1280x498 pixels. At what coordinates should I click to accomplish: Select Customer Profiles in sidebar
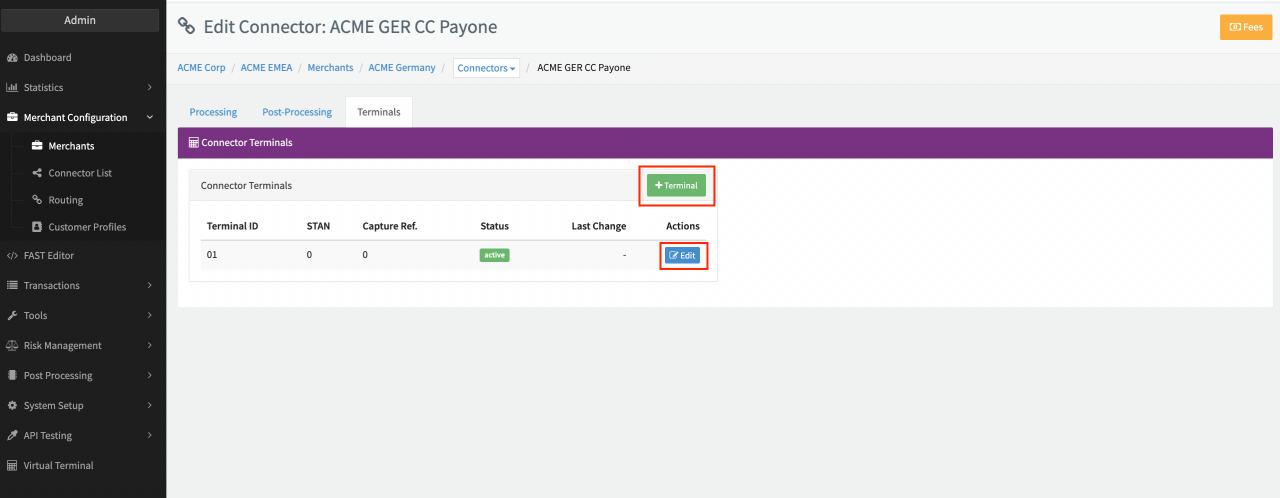coord(87,227)
